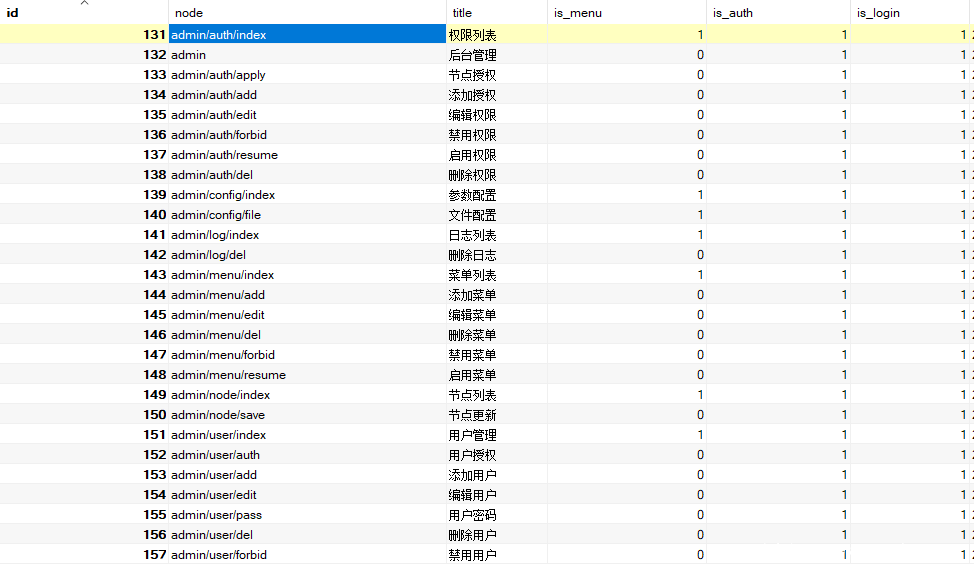Click the sort arrow above the id column

point(84,3)
